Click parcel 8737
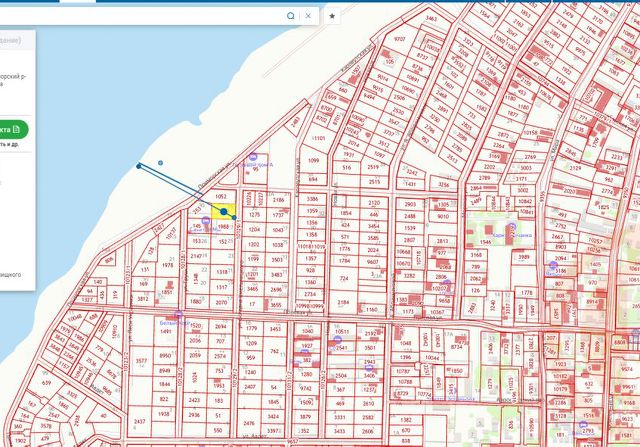This screenshot has height=447, width=640. 422,57
